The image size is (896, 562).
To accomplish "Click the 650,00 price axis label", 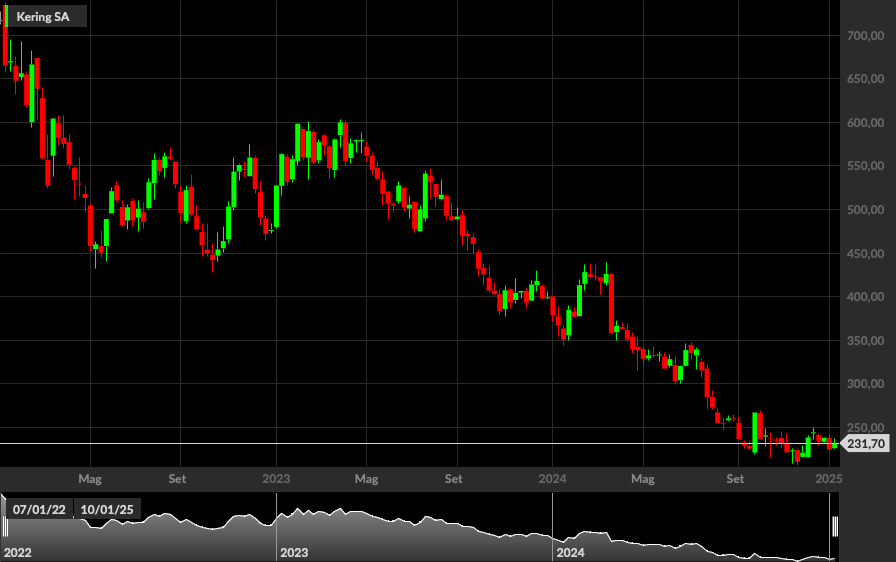I will coord(865,79).
